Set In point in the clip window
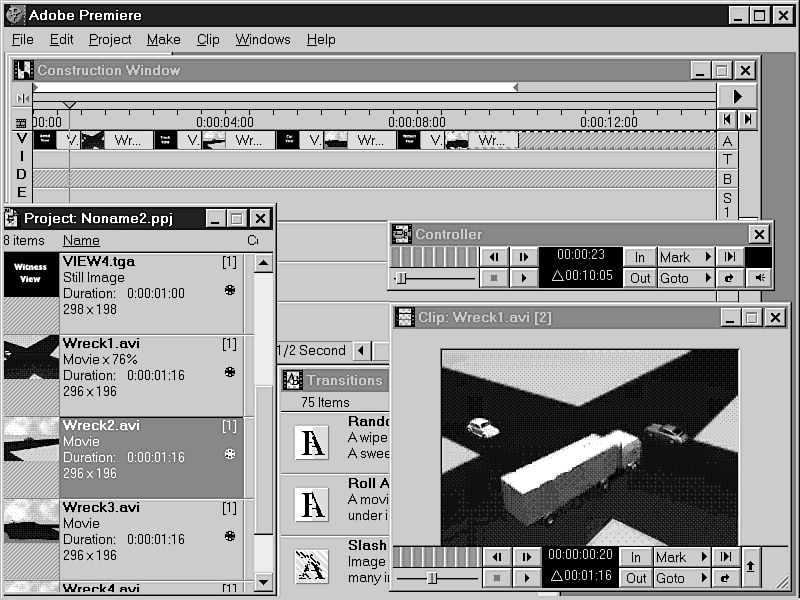Image resolution: width=800 pixels, height=600 pixels. (636, 557)
